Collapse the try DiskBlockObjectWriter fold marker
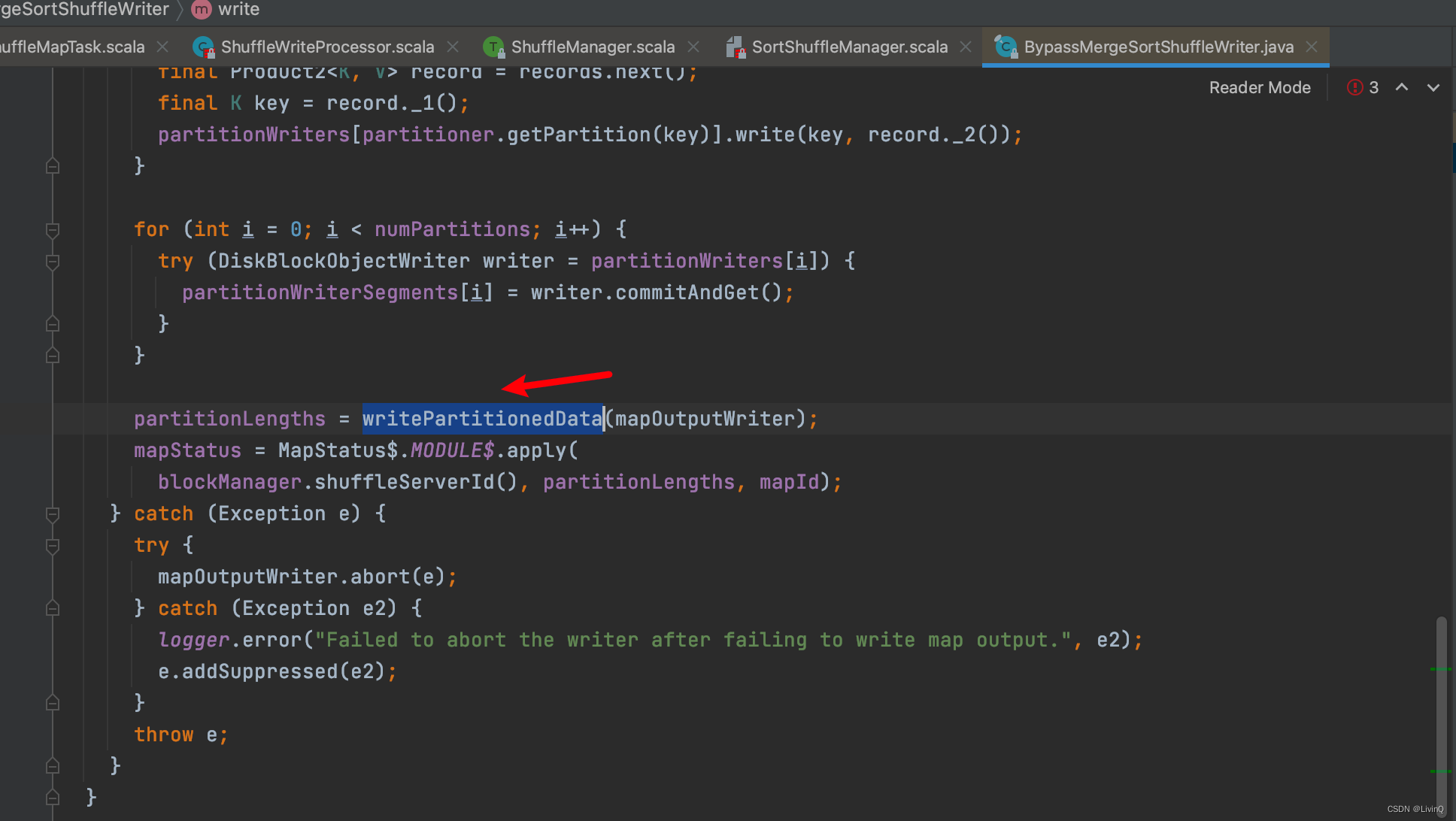The image size is (1456, 821). [x=53, y=262]
